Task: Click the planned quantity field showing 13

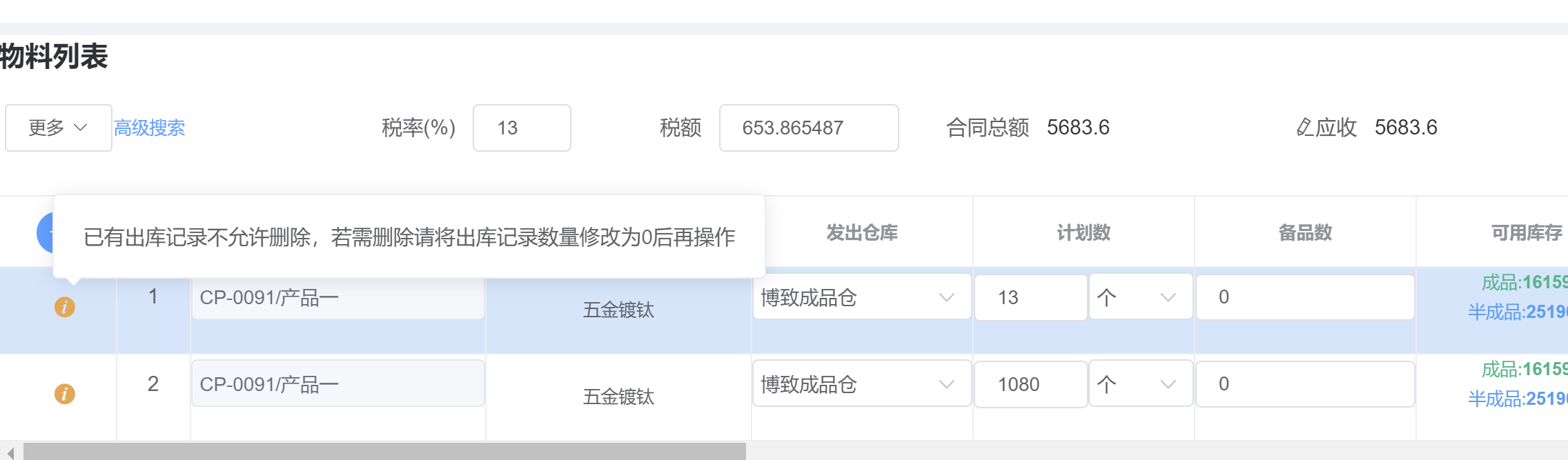Action: [x=1030, y=297]
